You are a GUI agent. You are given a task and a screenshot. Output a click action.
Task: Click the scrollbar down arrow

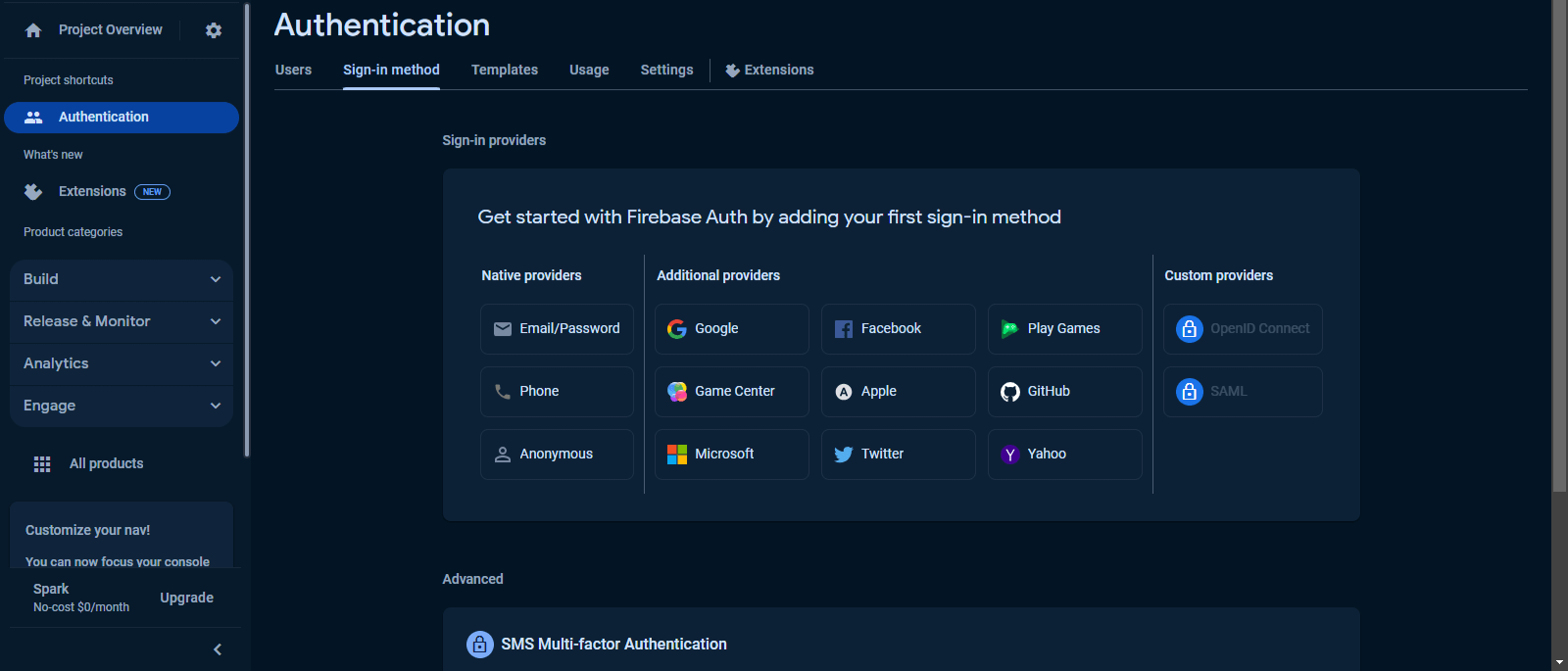1559,662
